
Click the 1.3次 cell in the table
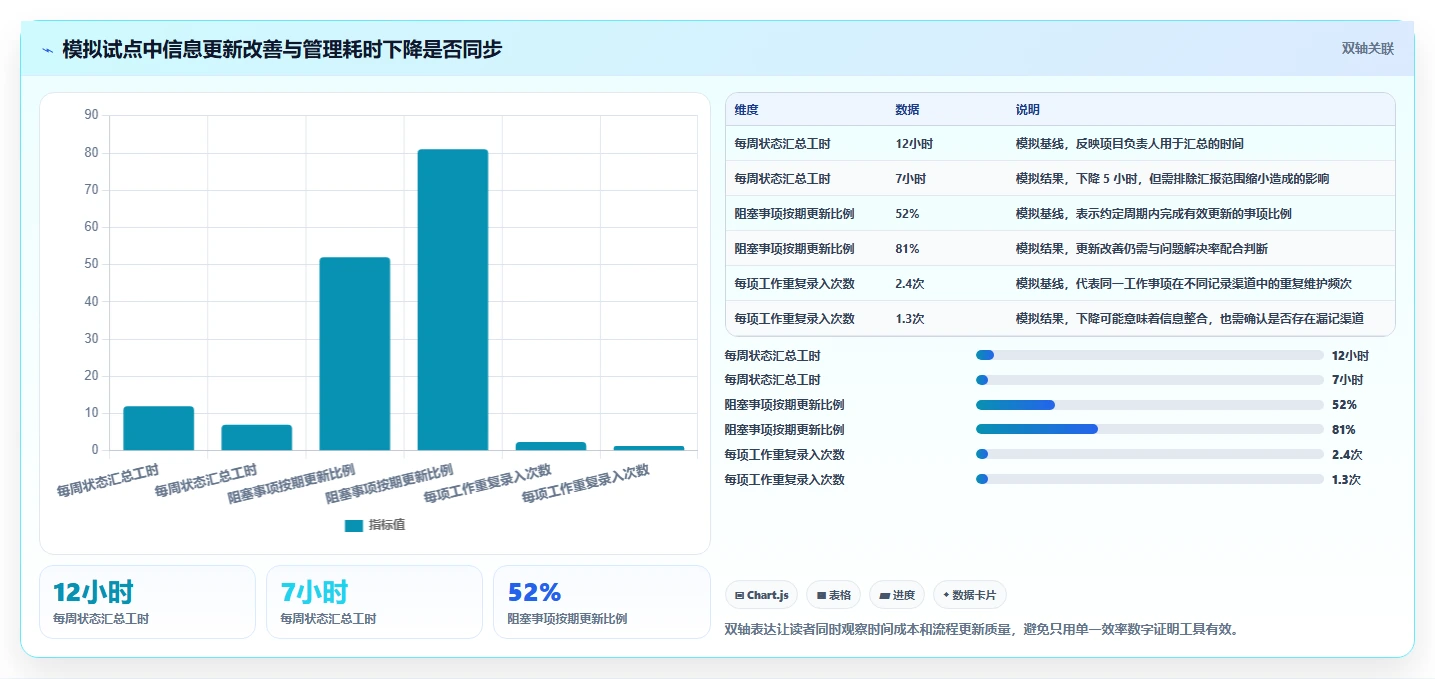coord(910,319)
